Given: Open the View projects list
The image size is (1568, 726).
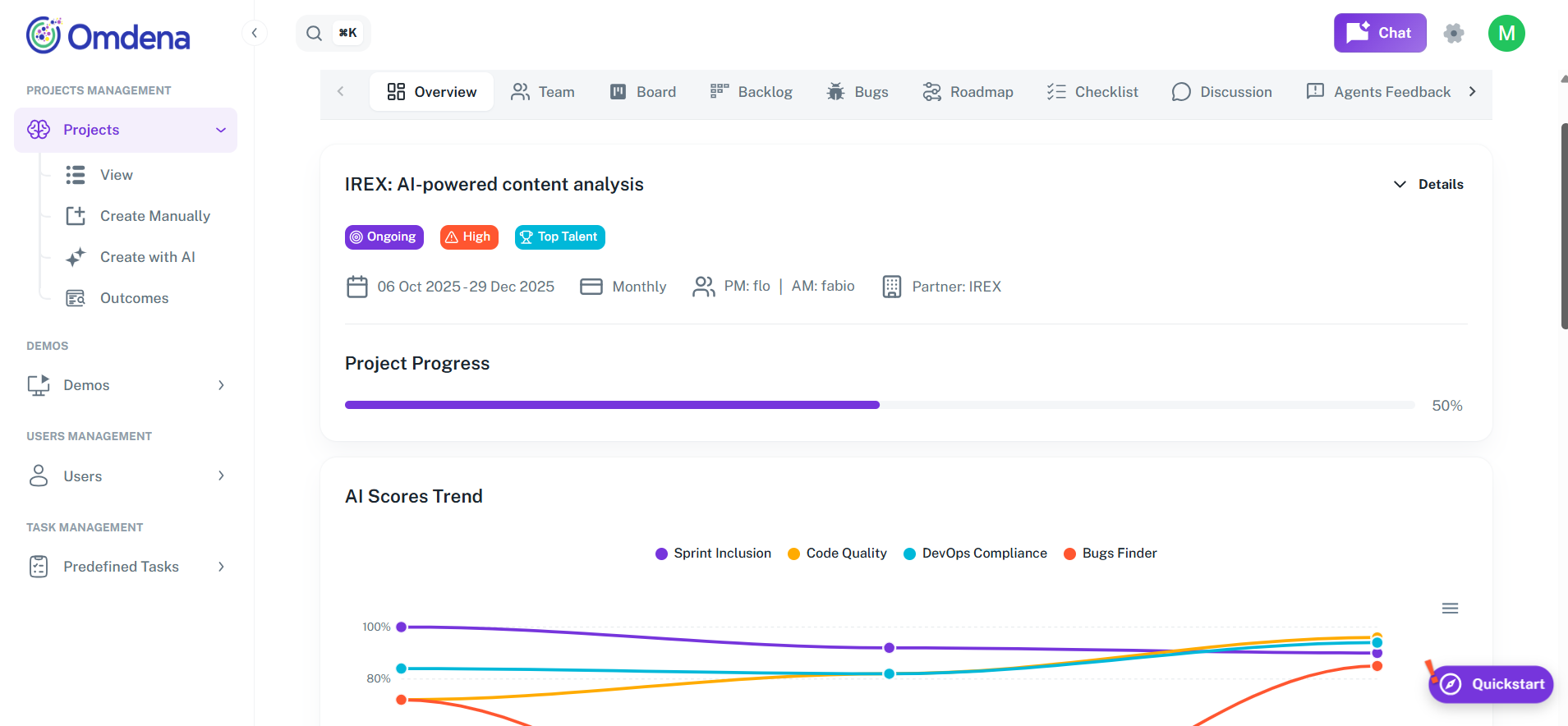Looking at the screenshot, I should pos(117,175).
